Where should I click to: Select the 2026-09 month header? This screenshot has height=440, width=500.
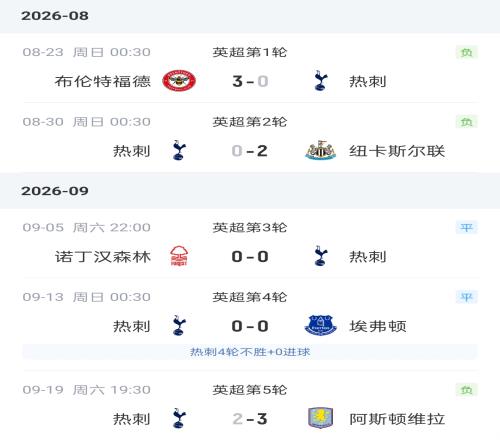tap(250, 191)
